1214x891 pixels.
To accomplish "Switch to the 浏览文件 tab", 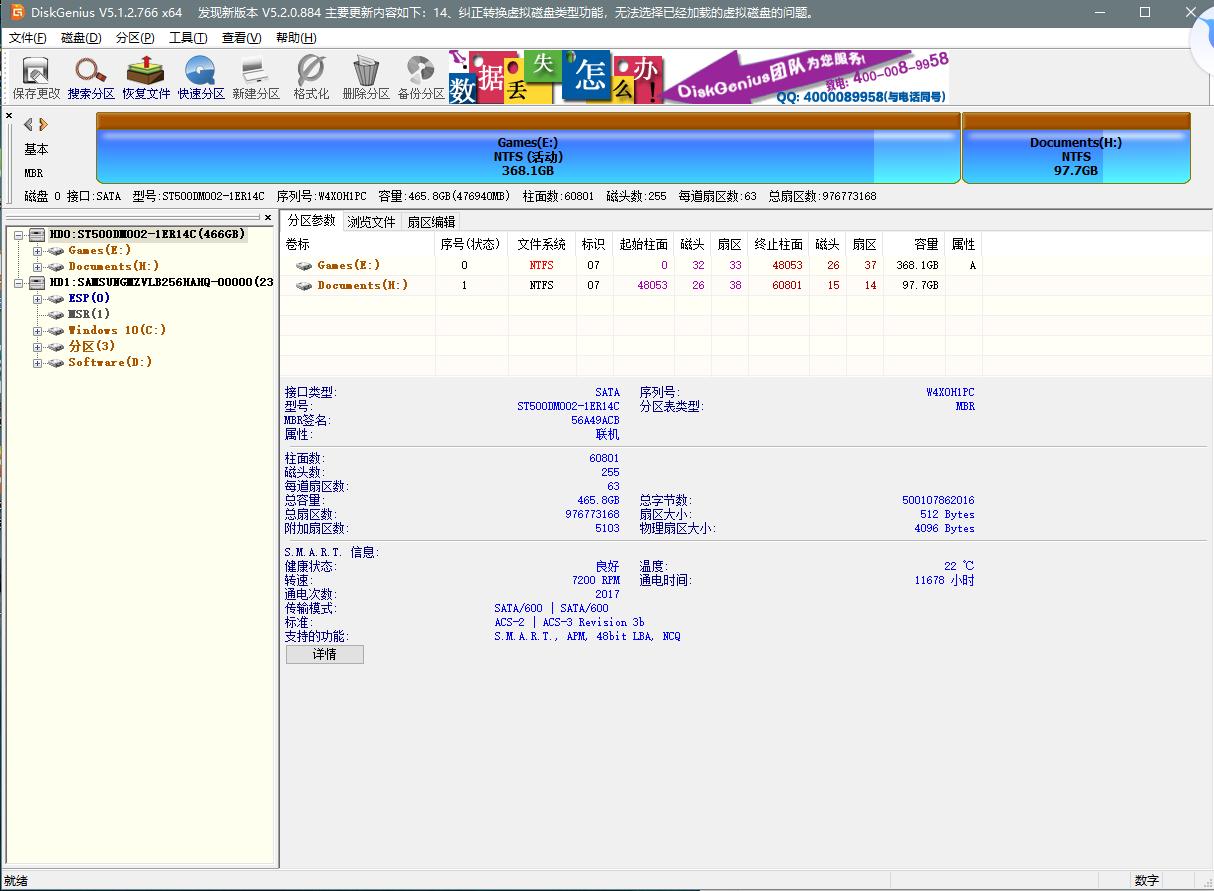I will 371,221.
